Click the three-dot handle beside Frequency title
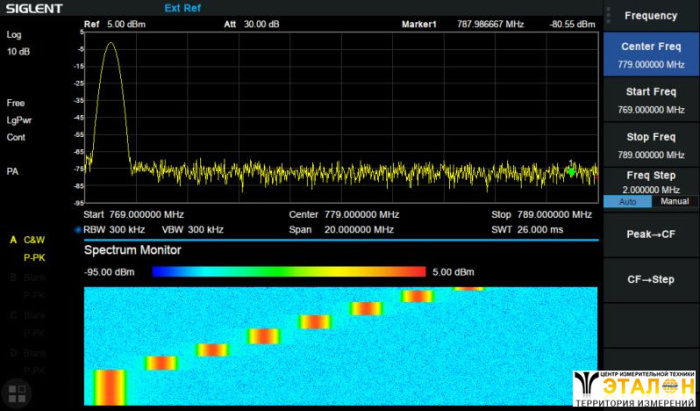The width and height of the screenshot is (700, 411). point(607,15)
